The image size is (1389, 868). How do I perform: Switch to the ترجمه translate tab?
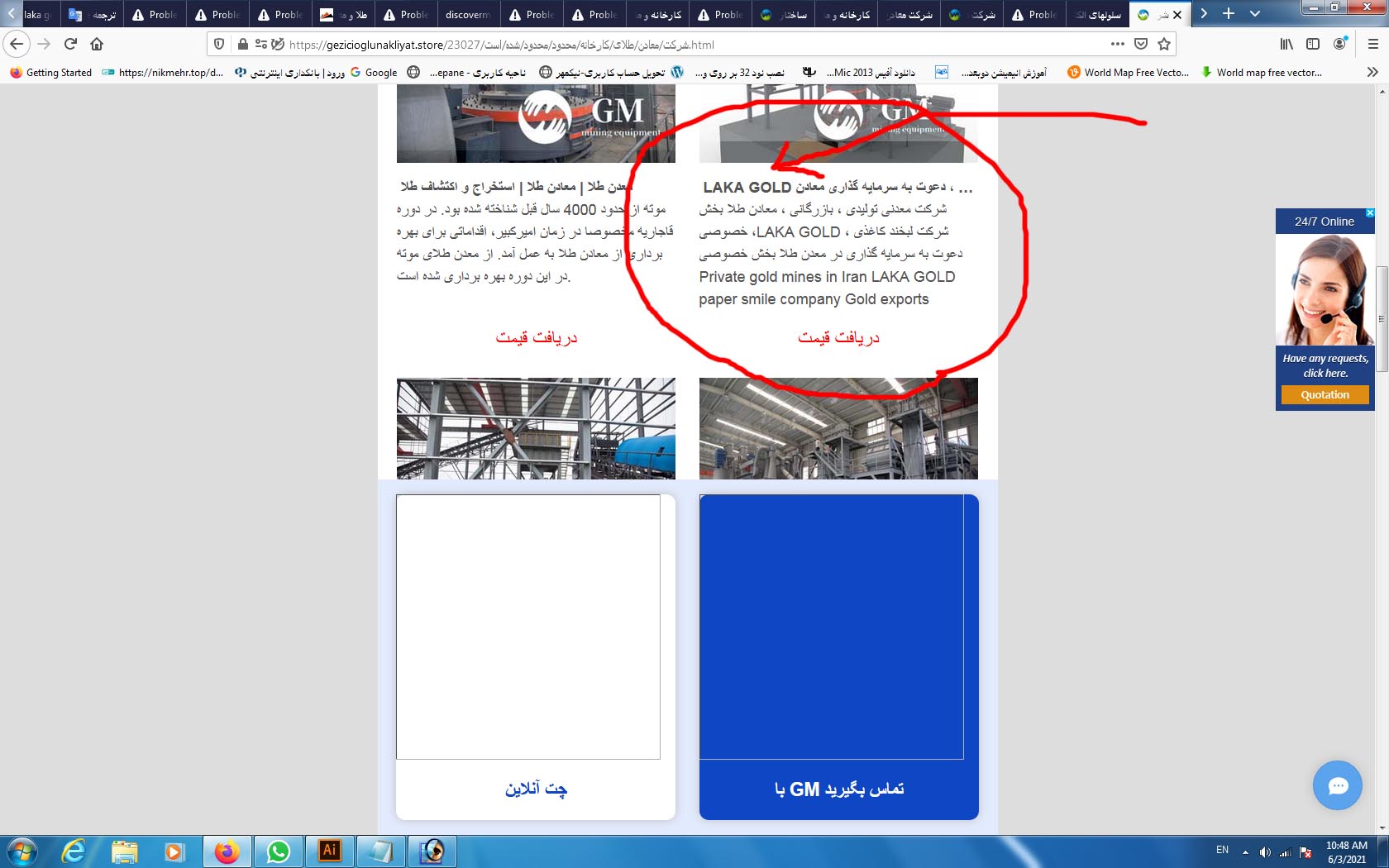(x=91, y=15)
